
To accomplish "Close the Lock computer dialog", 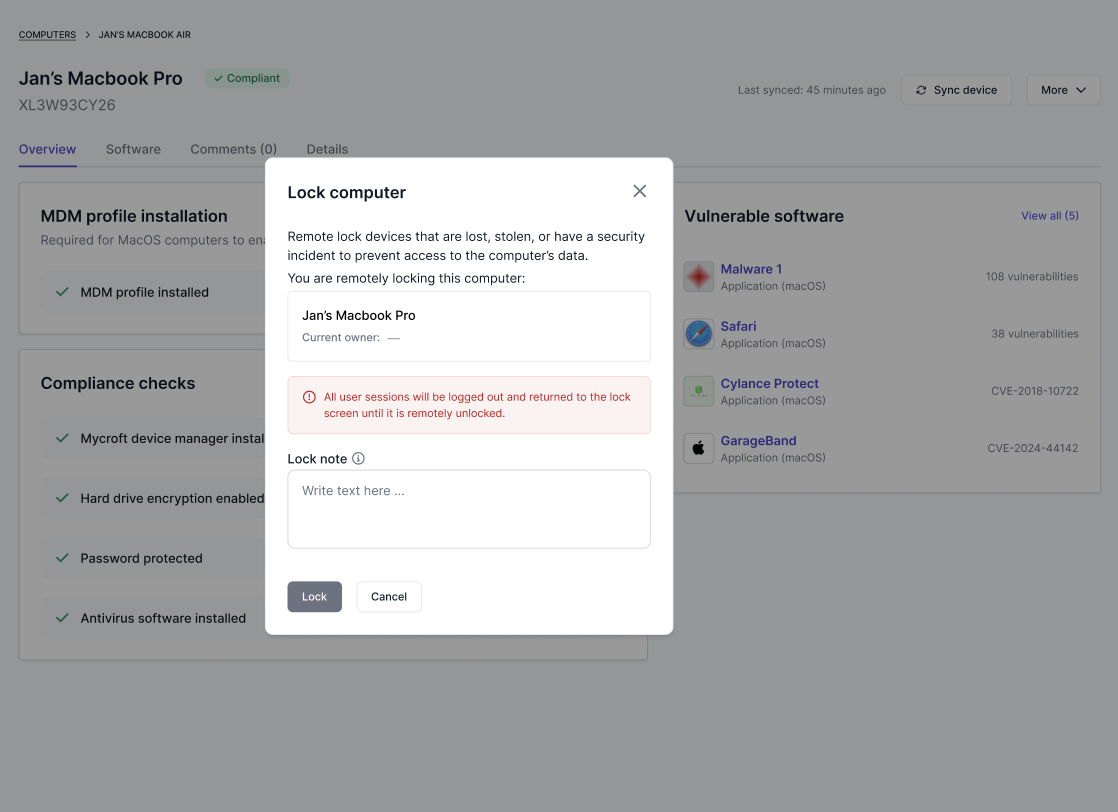I will (640, 191).
